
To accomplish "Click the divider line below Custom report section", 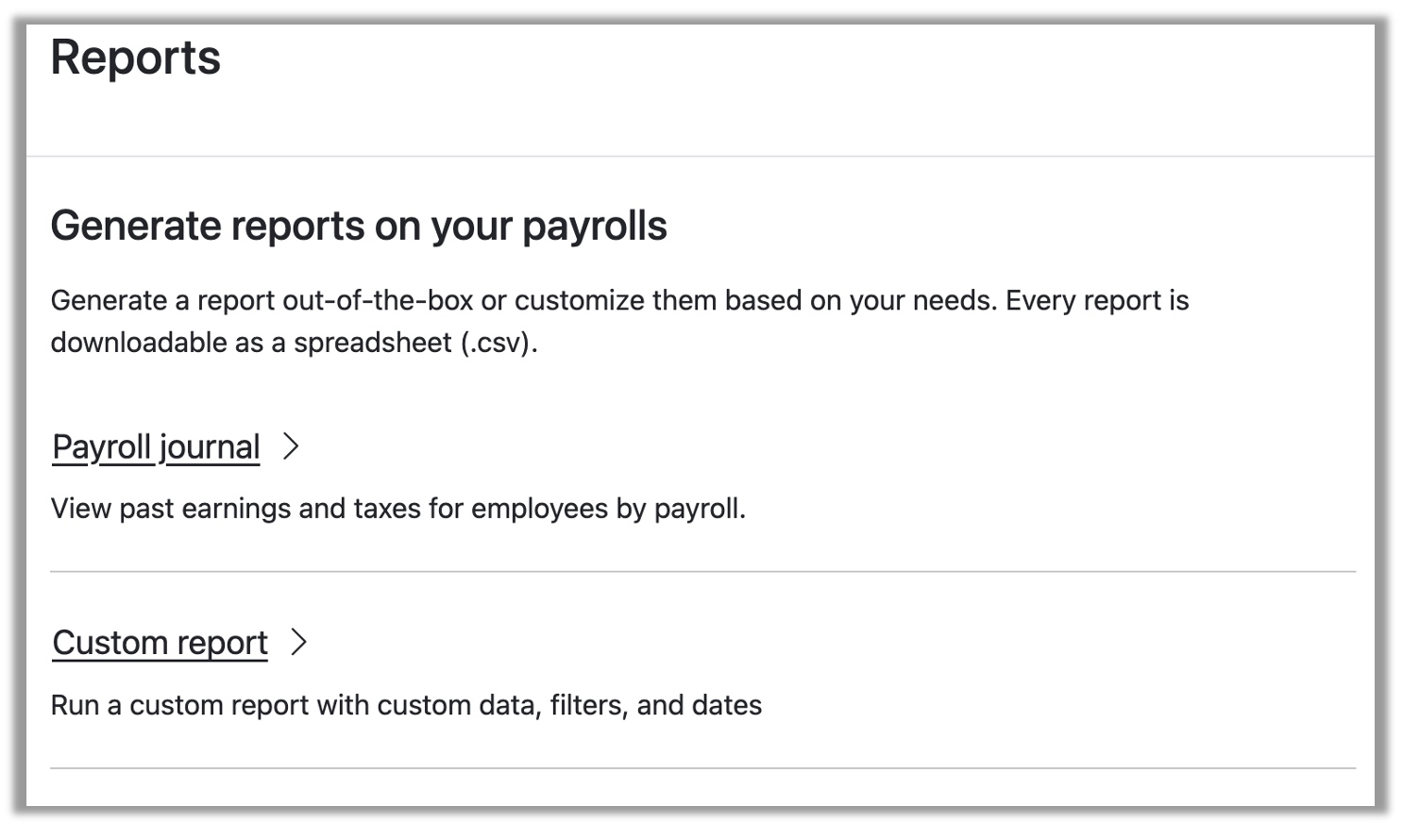I will 702,768.
